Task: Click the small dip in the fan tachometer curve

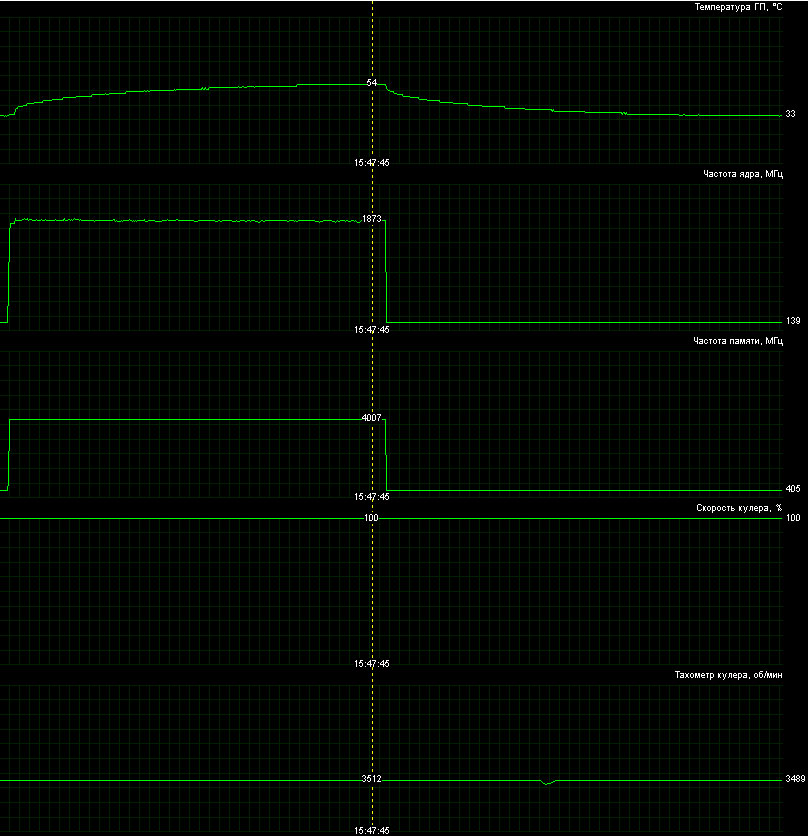Action: pos(547,782)
